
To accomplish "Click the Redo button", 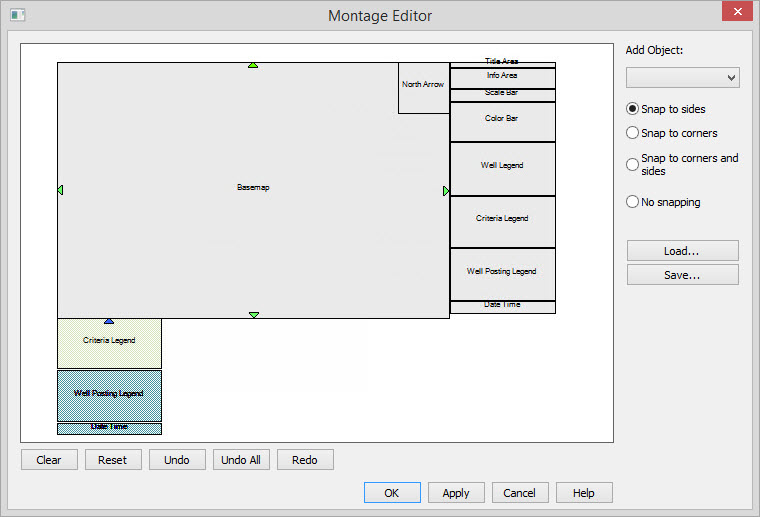I will tap(305, 460).
